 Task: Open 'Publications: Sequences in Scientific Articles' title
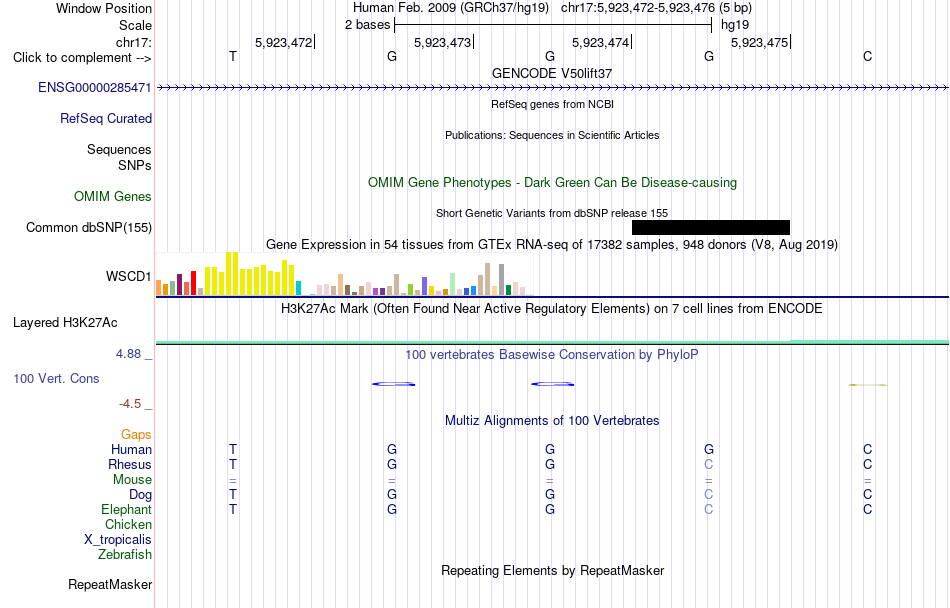(x=552, y=135)
